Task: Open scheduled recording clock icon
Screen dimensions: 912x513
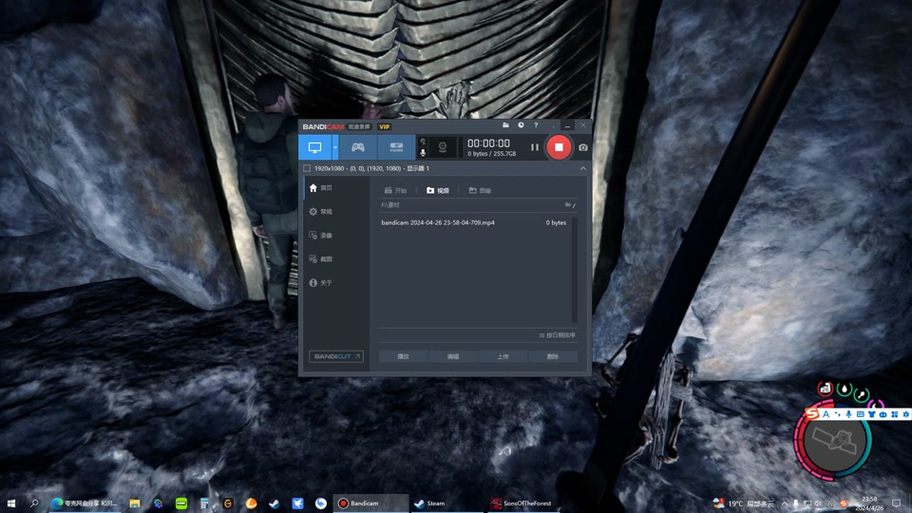Action: point(521,125)
